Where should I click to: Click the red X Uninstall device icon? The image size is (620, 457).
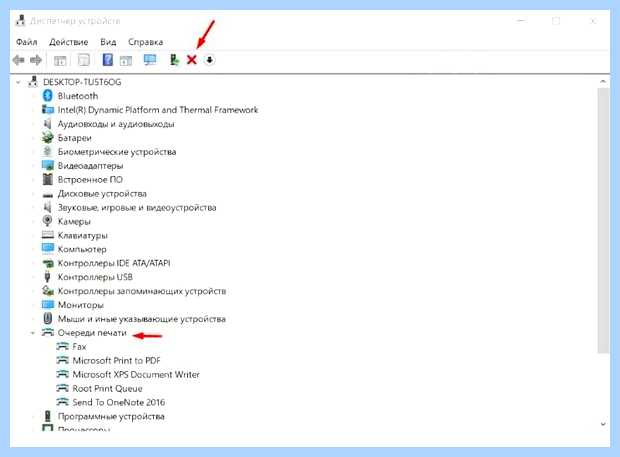click(x=192, y=60)
